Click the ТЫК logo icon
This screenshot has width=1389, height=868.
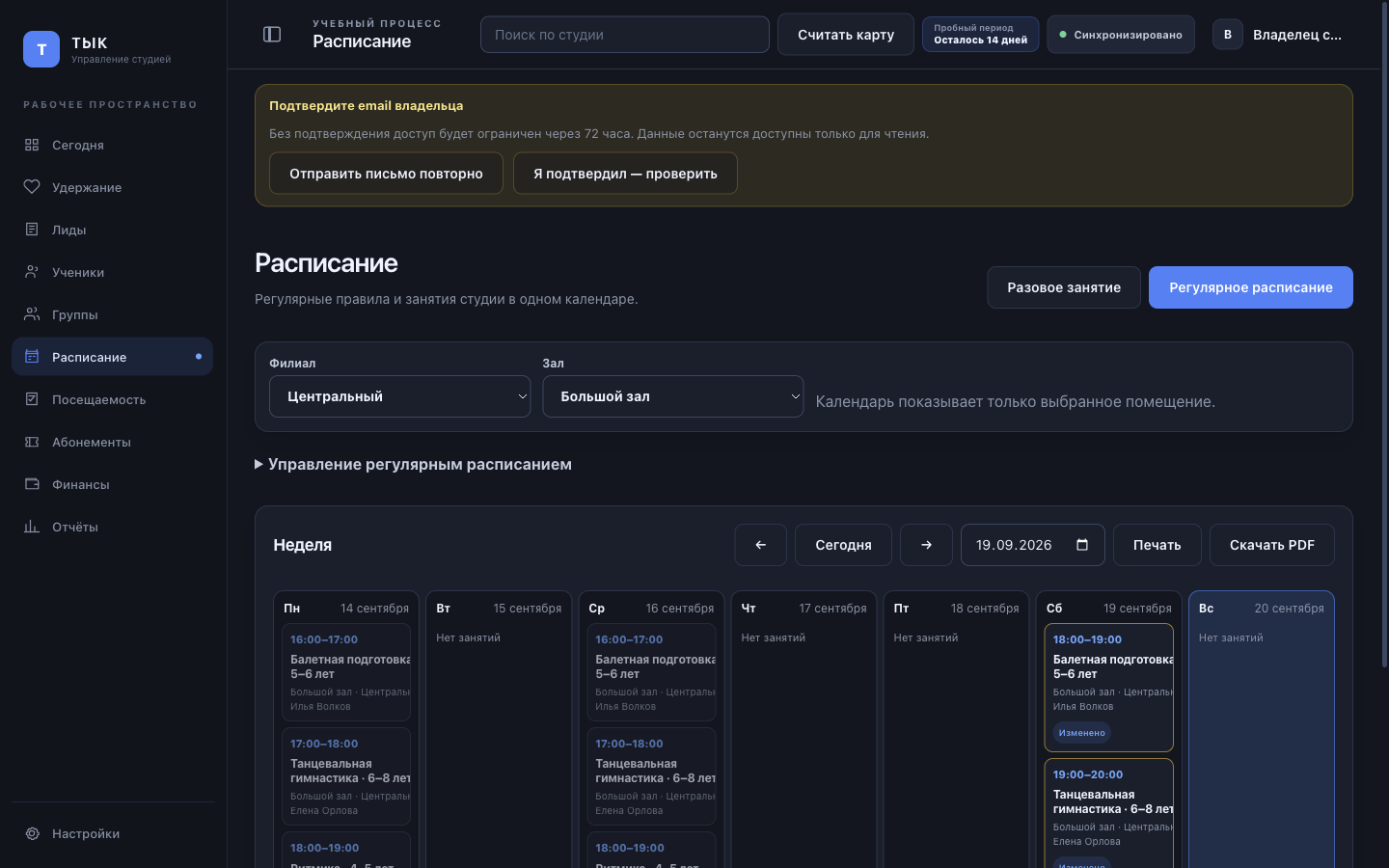point(41,49)
